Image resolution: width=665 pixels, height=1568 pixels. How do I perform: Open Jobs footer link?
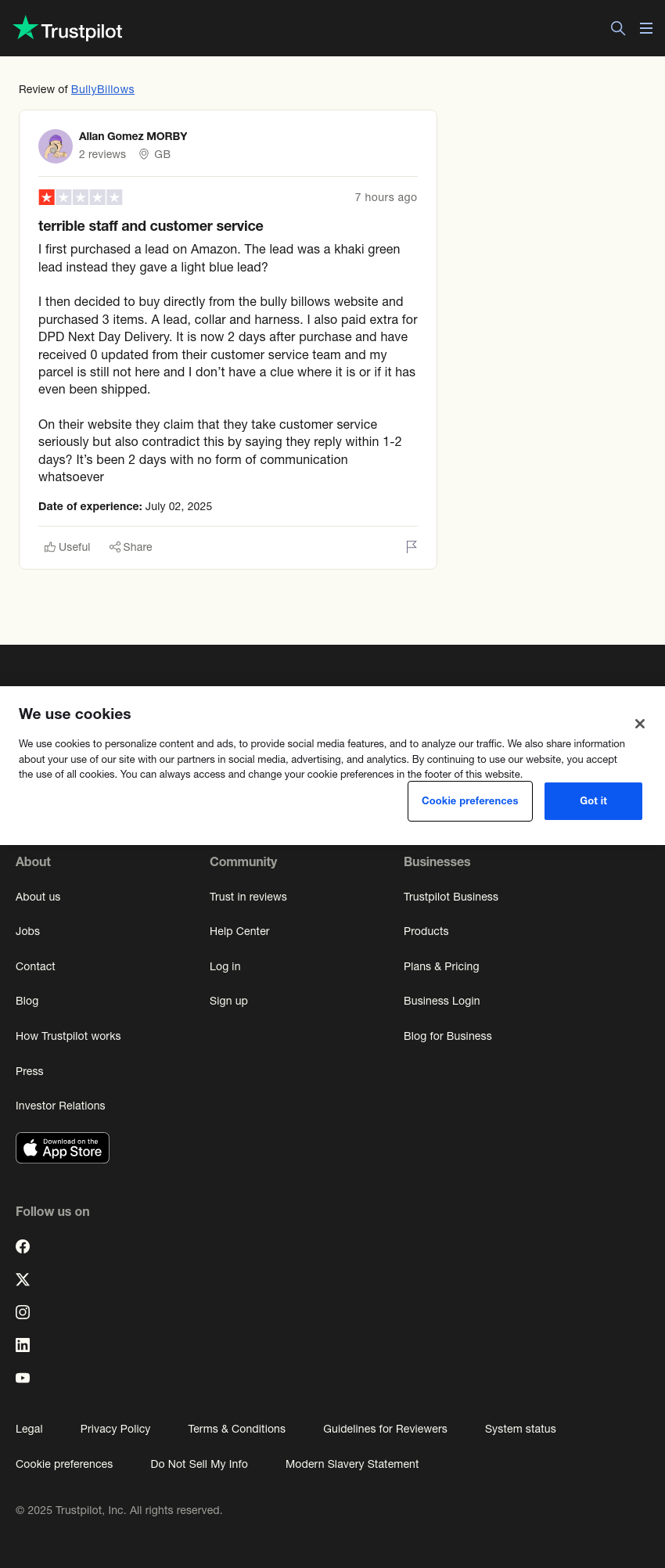(27, 931)
